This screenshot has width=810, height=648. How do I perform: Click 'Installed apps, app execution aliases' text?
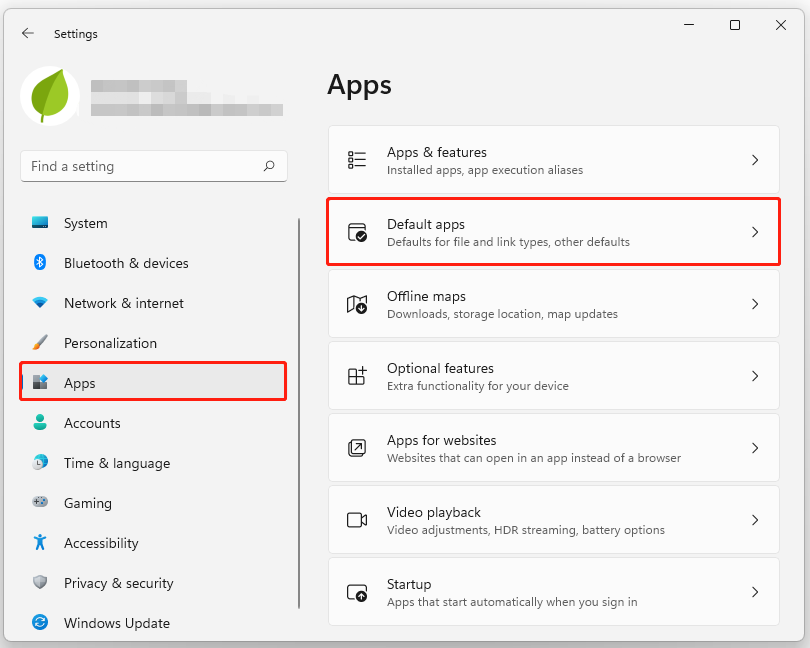click(485, 170)
